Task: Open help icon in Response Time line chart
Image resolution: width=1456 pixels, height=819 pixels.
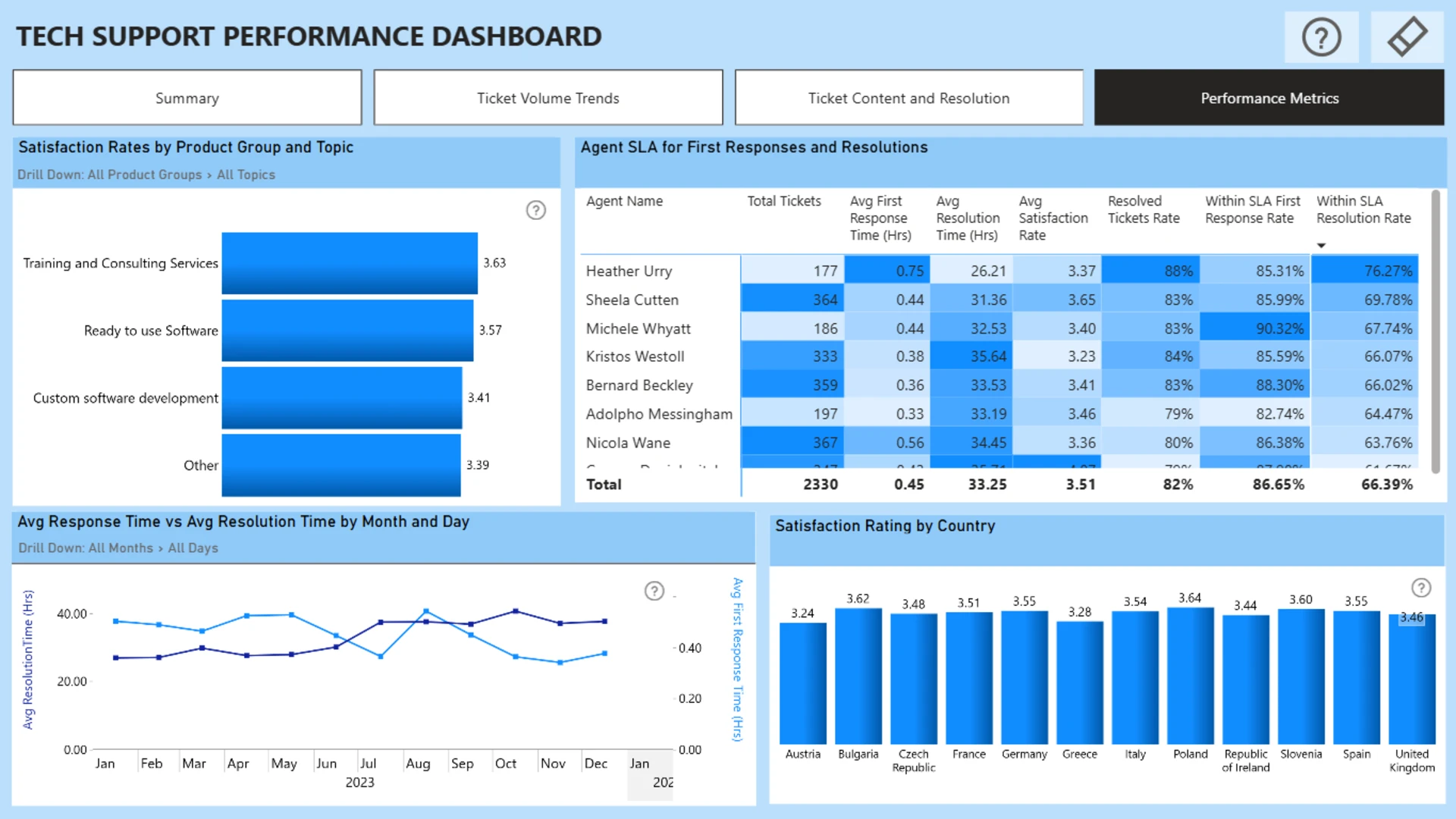Action: [x=654, y=591]
